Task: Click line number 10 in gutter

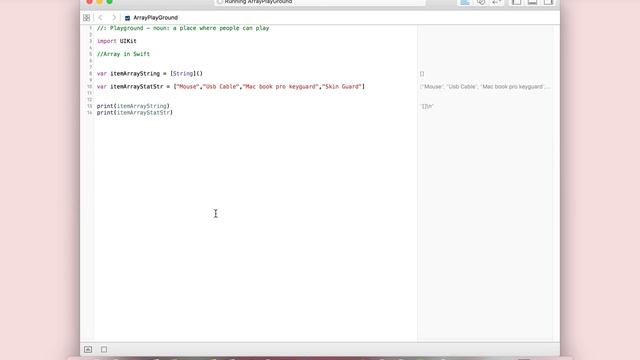Action: click(x=90, y=87)
